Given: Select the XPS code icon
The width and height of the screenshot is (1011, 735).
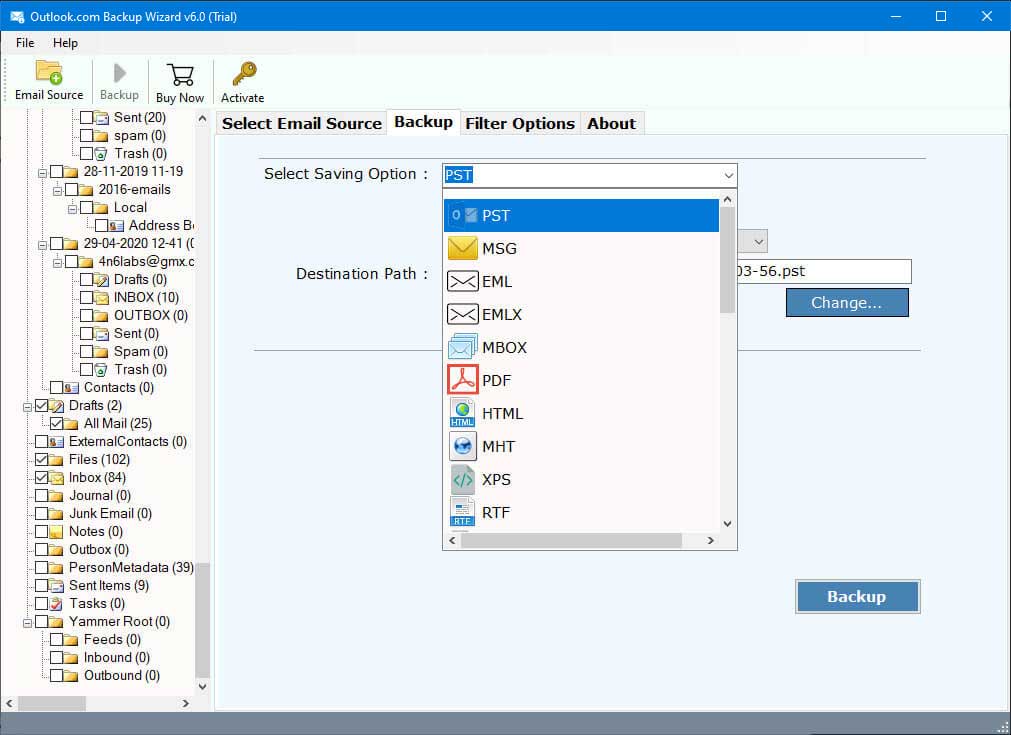Looking at the screenshot, I should click(462, 479).
